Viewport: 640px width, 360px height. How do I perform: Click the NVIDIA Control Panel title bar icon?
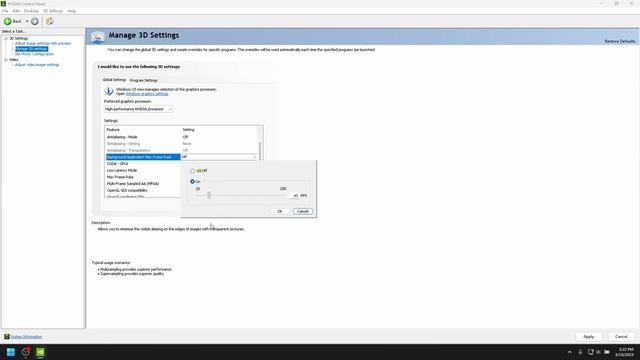click(x=3, y=4)
